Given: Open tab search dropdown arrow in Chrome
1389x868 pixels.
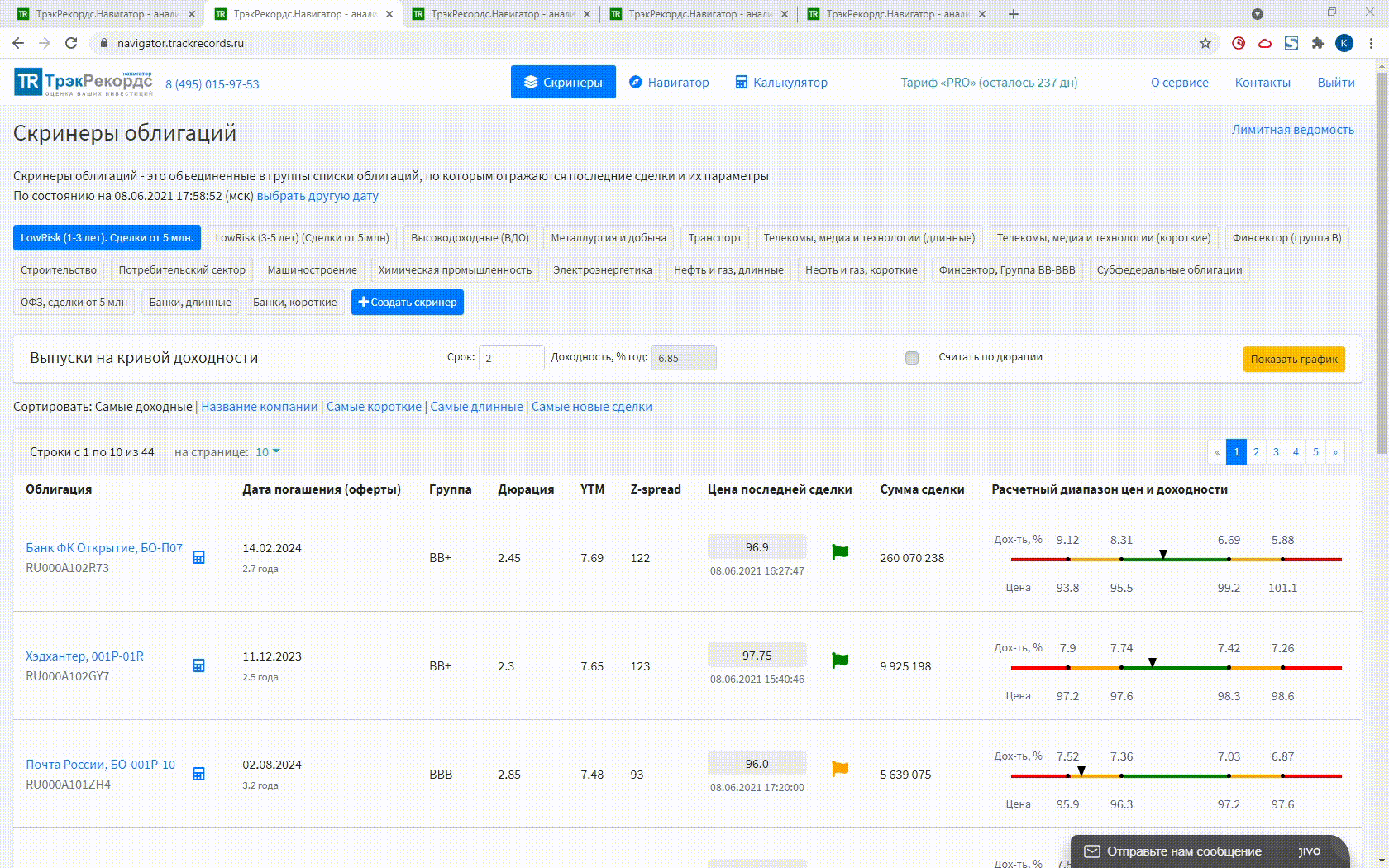Looking at the screenshot, I should [1258, 14].
